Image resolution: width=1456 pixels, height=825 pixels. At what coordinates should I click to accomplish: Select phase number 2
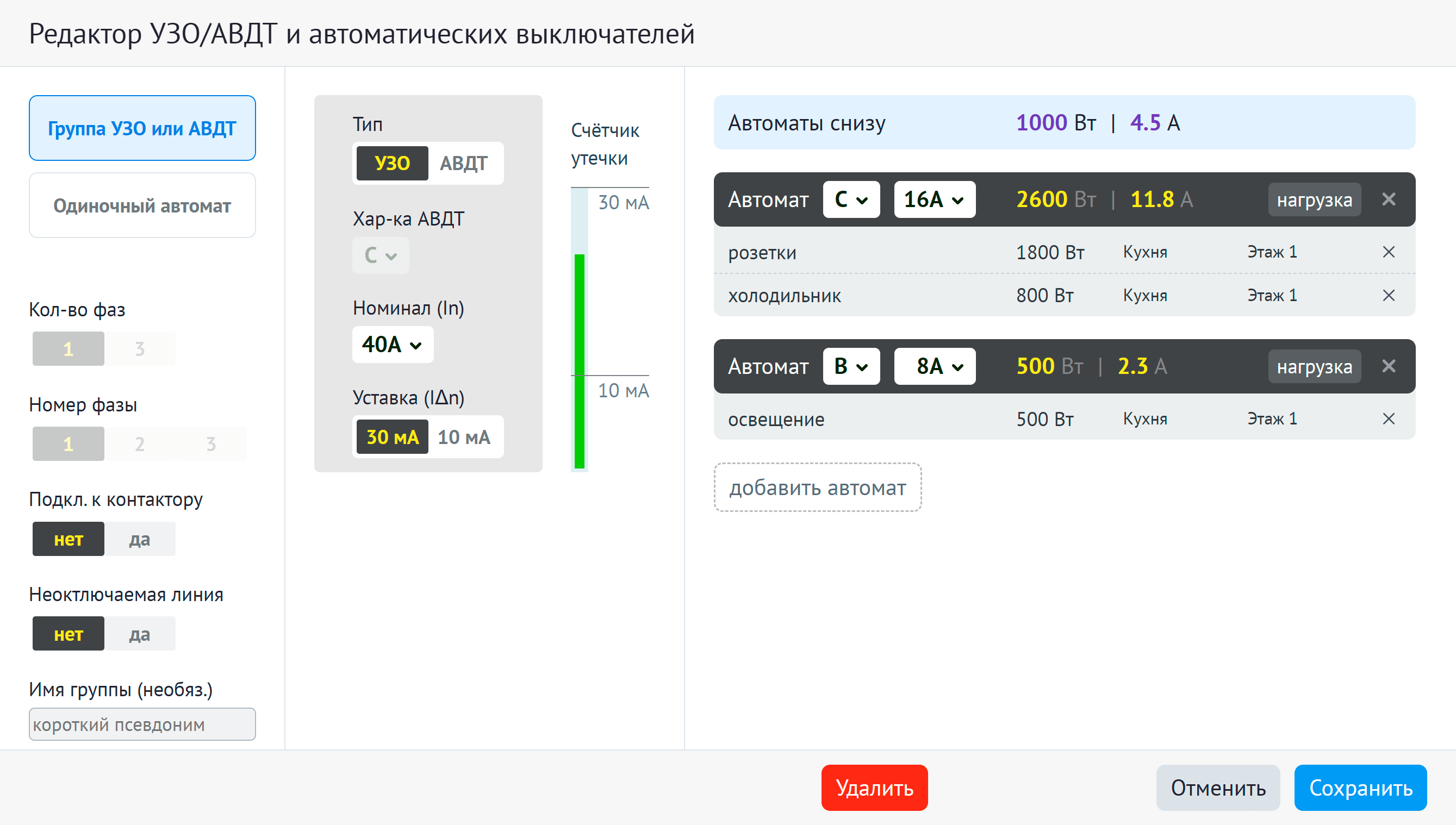click(139, 443)
